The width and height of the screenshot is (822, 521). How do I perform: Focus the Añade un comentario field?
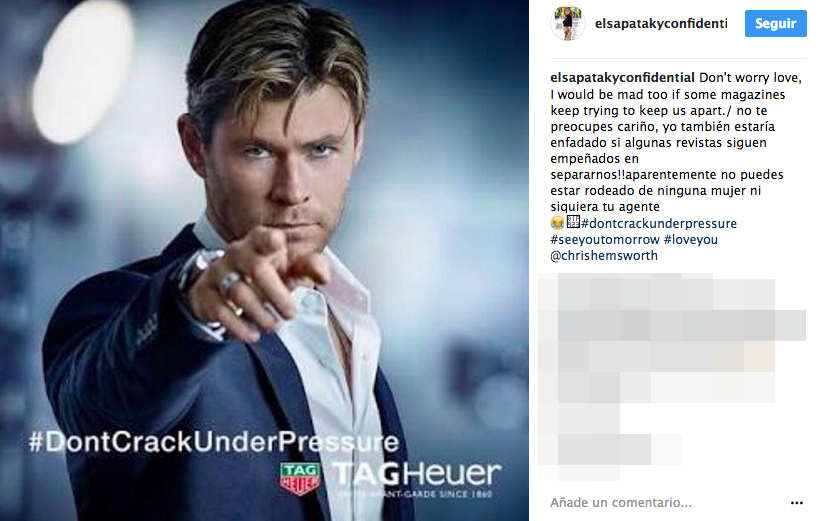[x=666, y=503]
